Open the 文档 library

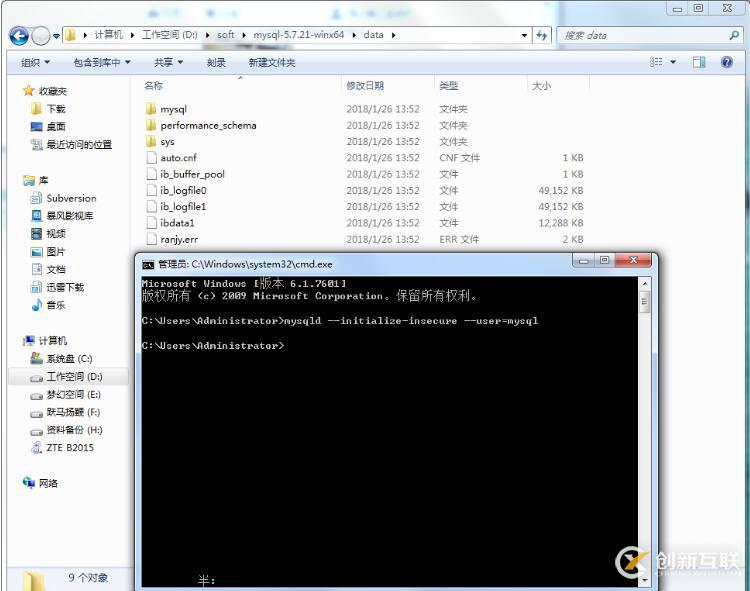[x=55, y=269]
